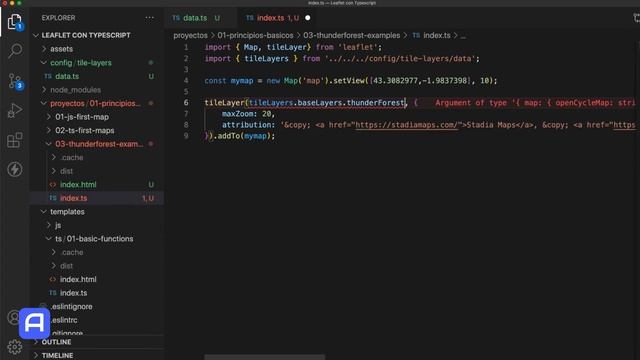Open Run and Debug view icon
640x360 pixels.
15,111
